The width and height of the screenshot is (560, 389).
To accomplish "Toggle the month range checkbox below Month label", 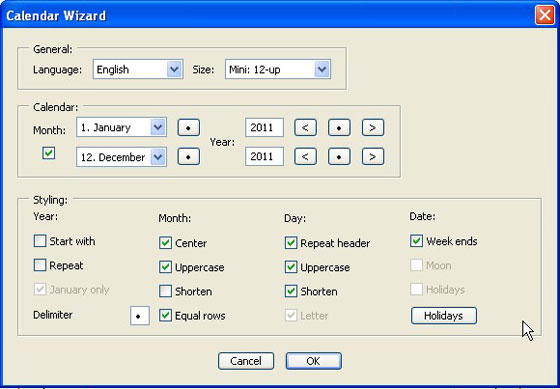I will click(49, 153).
